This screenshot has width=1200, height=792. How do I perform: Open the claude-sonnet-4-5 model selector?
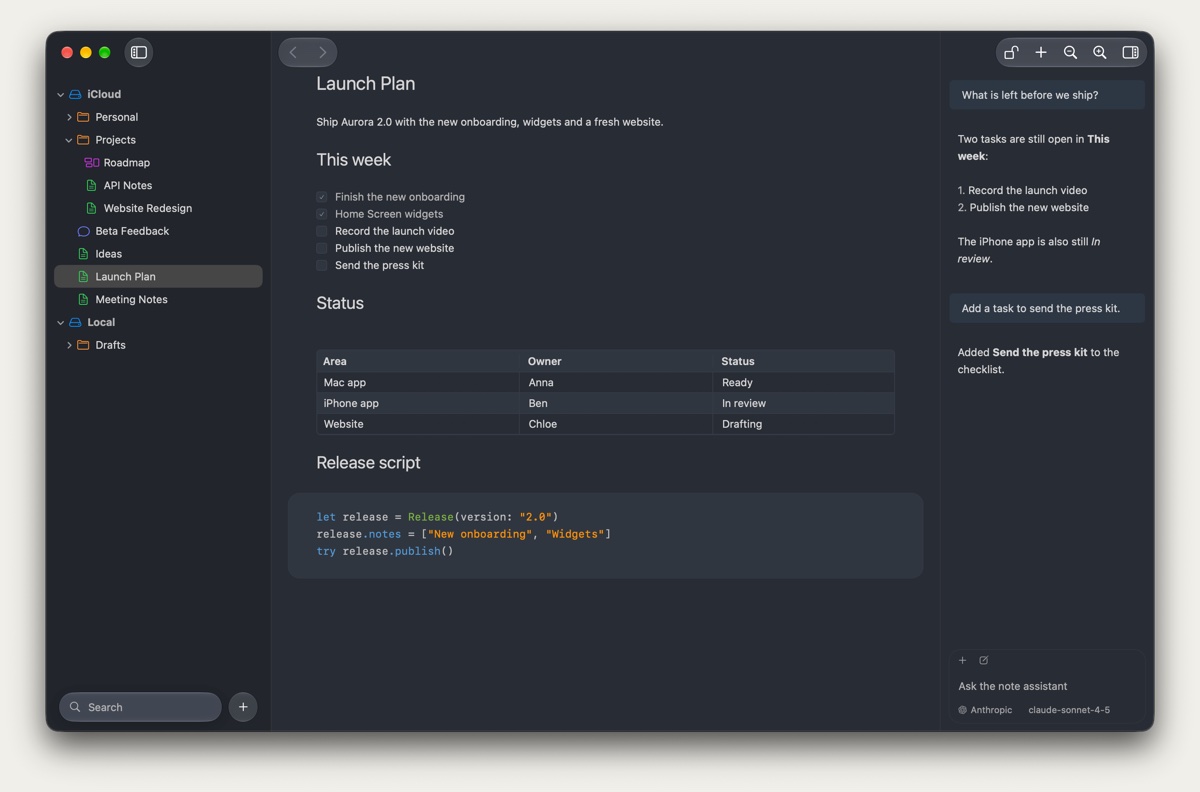click(x=1069, y=710)
